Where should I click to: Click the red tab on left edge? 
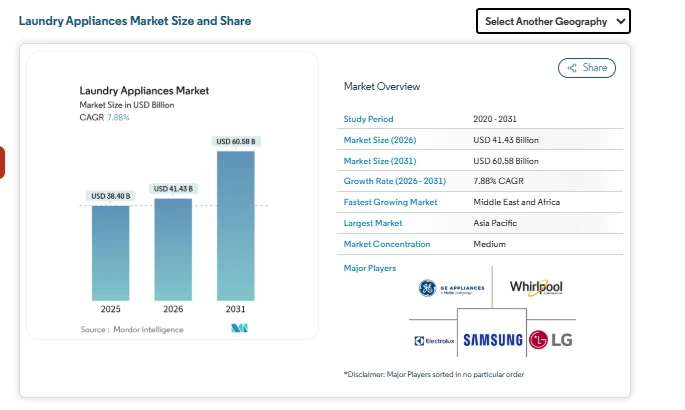2,162
